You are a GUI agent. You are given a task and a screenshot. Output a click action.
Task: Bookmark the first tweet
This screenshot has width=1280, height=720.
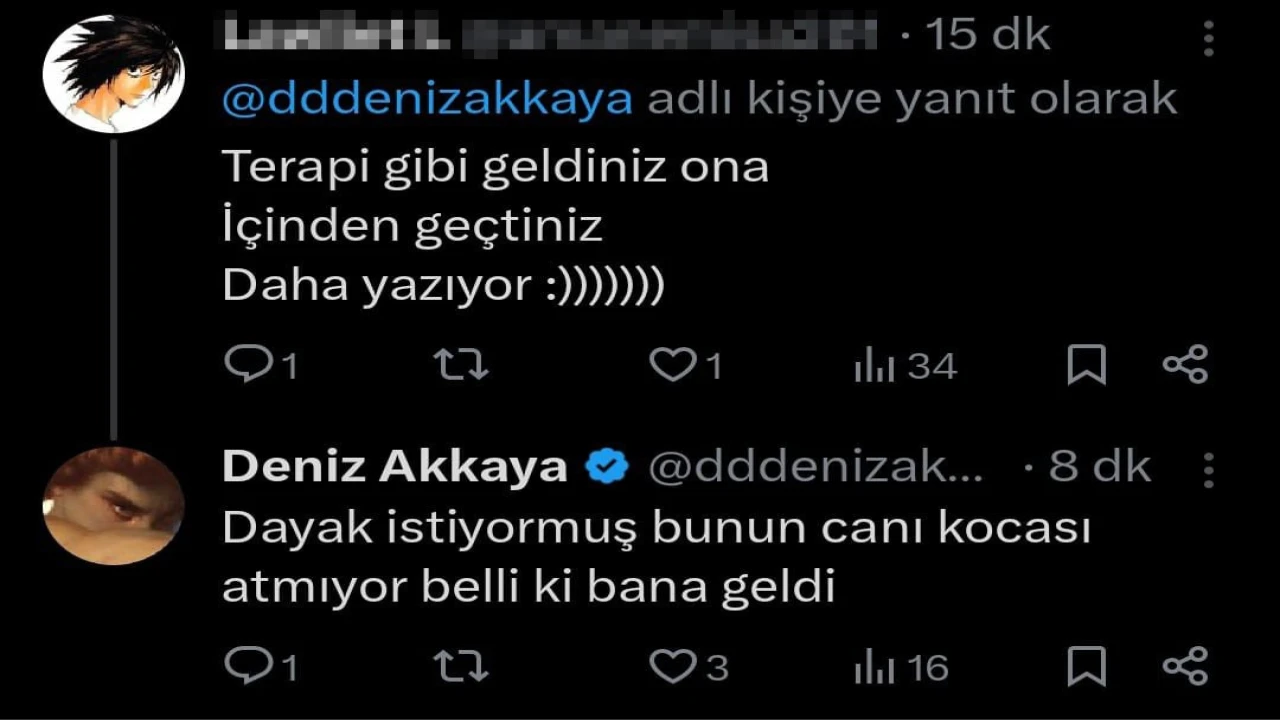1086,365
